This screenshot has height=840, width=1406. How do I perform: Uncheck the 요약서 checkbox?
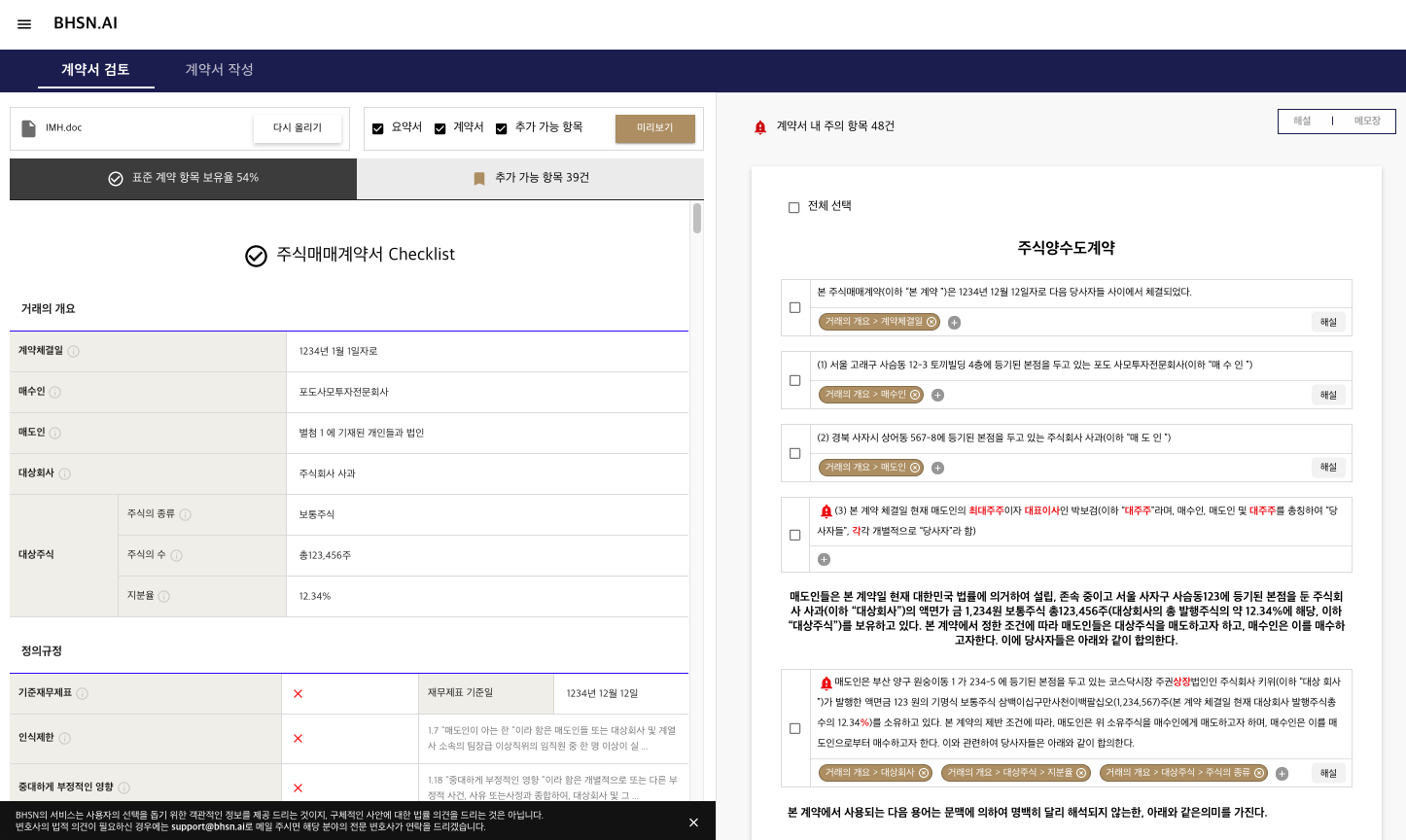pyautogui.click(x=378, y=128)
